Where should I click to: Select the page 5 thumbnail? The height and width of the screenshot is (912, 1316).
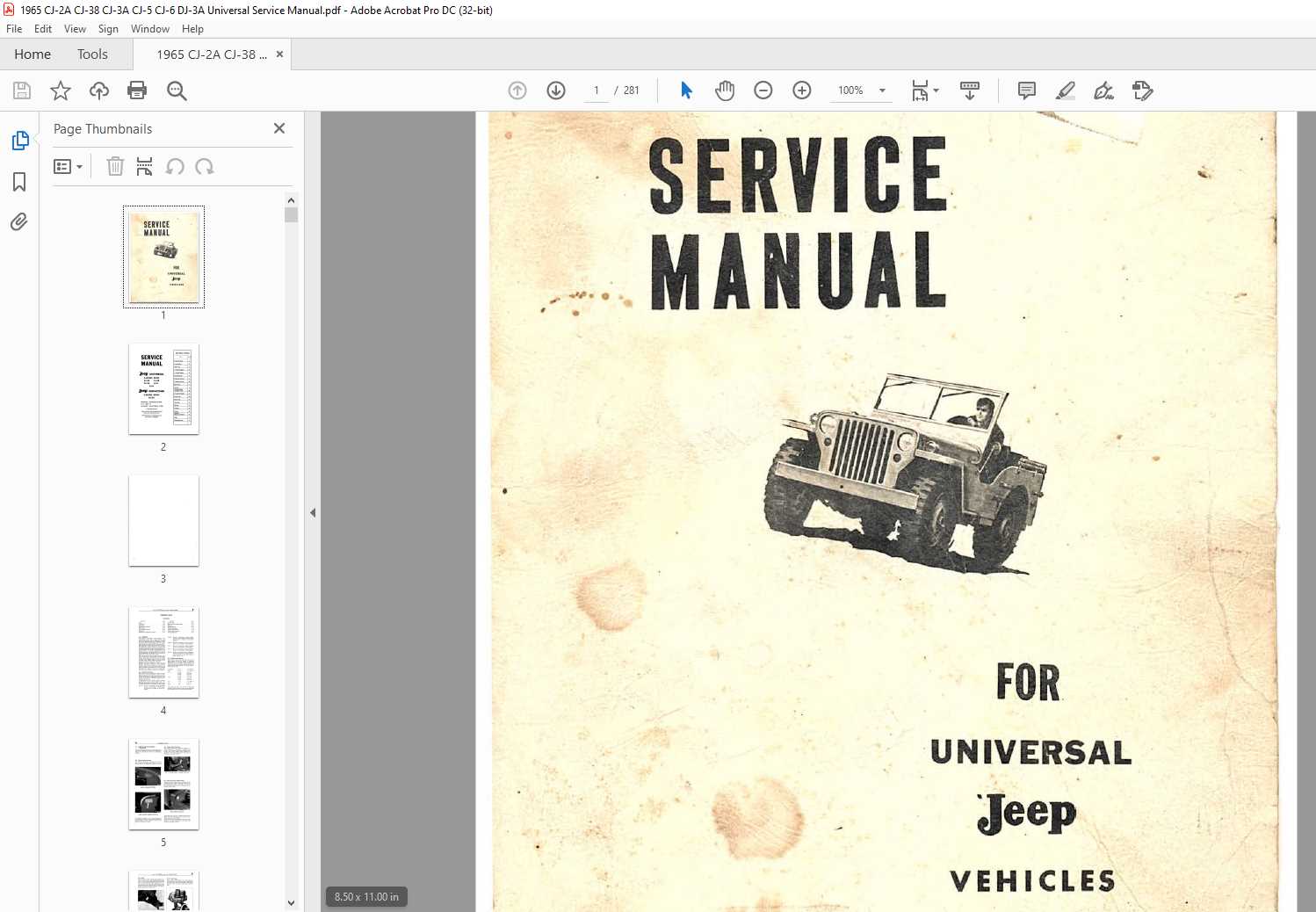tap(163, 785)
